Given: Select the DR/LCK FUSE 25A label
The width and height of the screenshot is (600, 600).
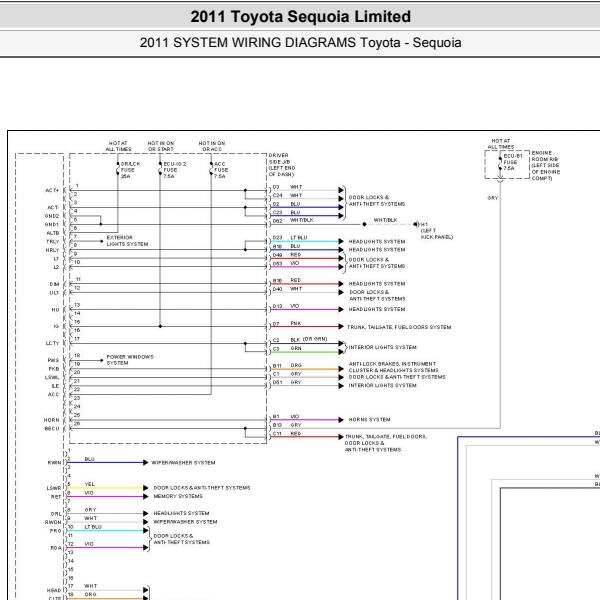Looking at the screenshot, I should click(130, 170).
